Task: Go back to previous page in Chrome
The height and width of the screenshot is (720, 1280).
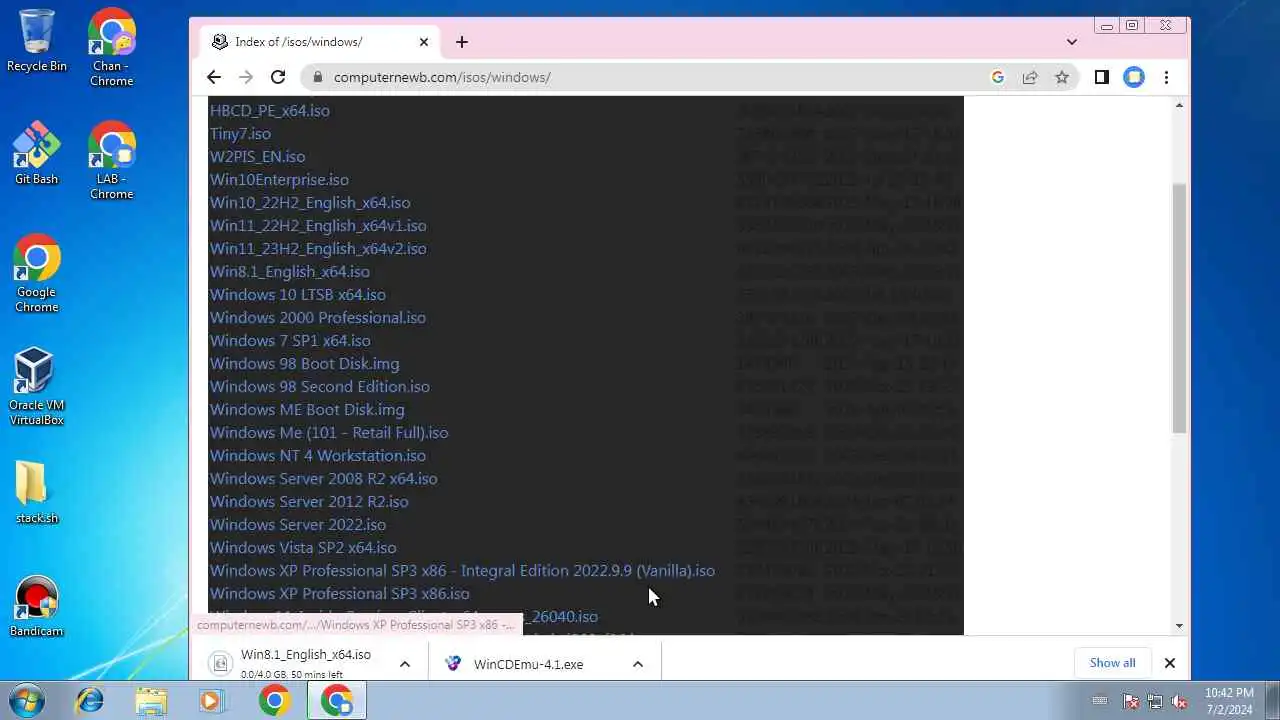Action: [214, 77]
